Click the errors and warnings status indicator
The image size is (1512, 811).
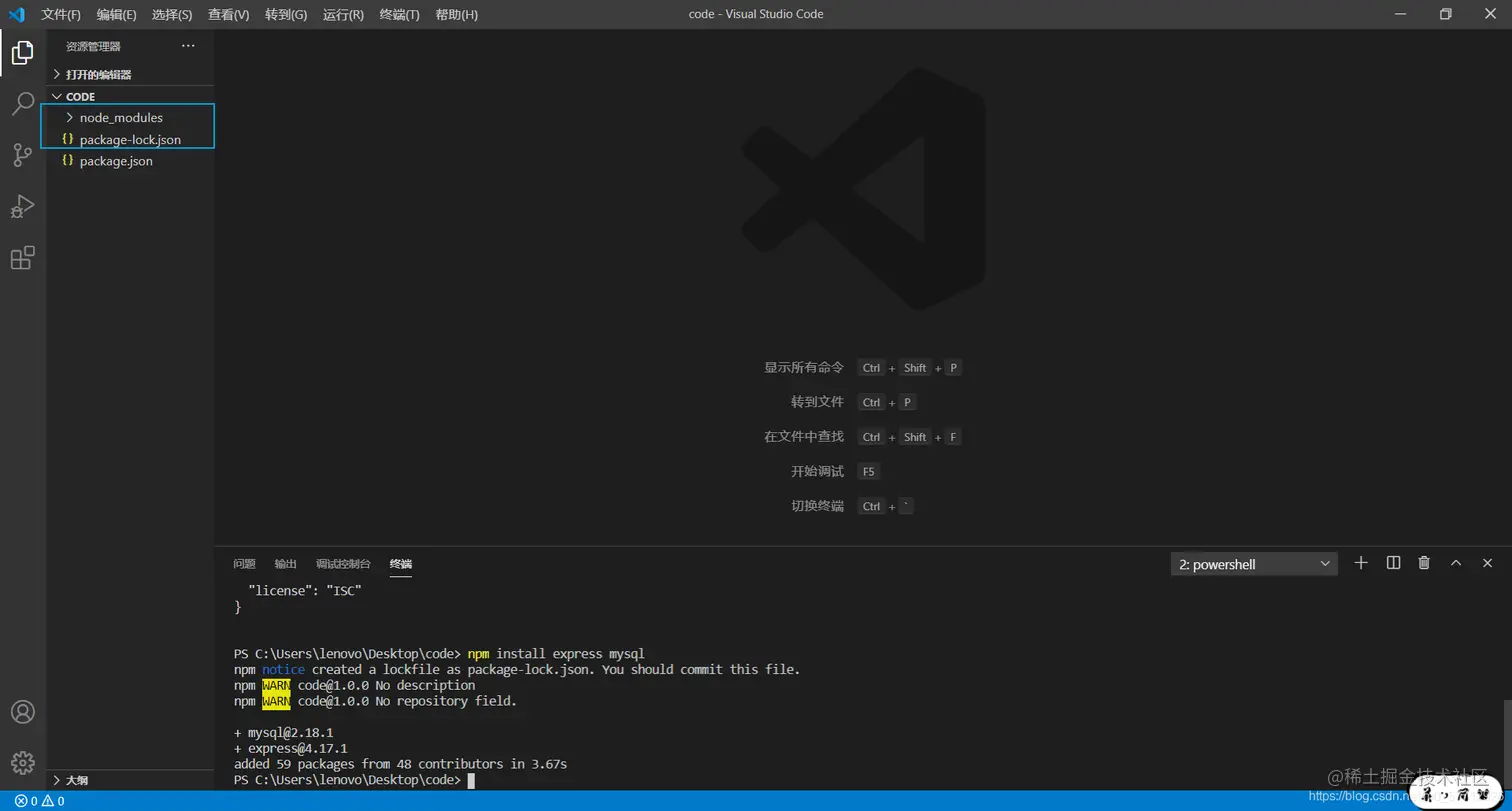point(39,801)
